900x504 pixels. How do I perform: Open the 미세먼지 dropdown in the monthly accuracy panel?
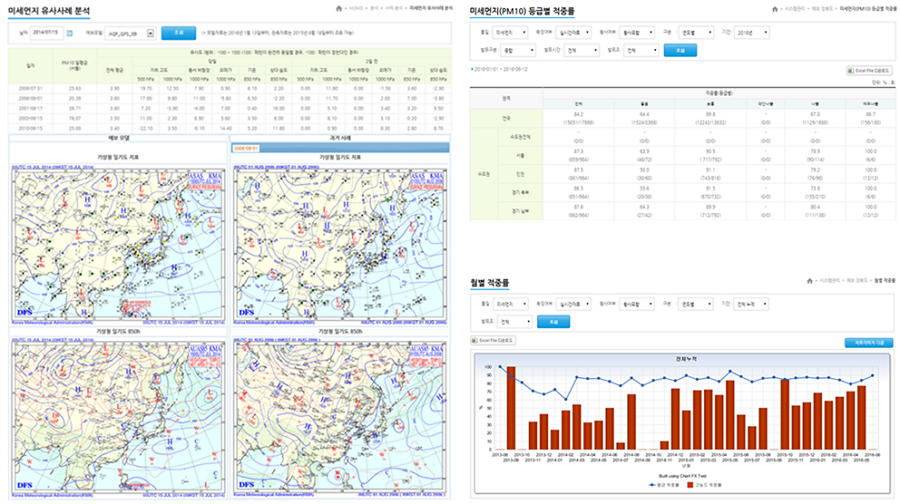point(510,304)
